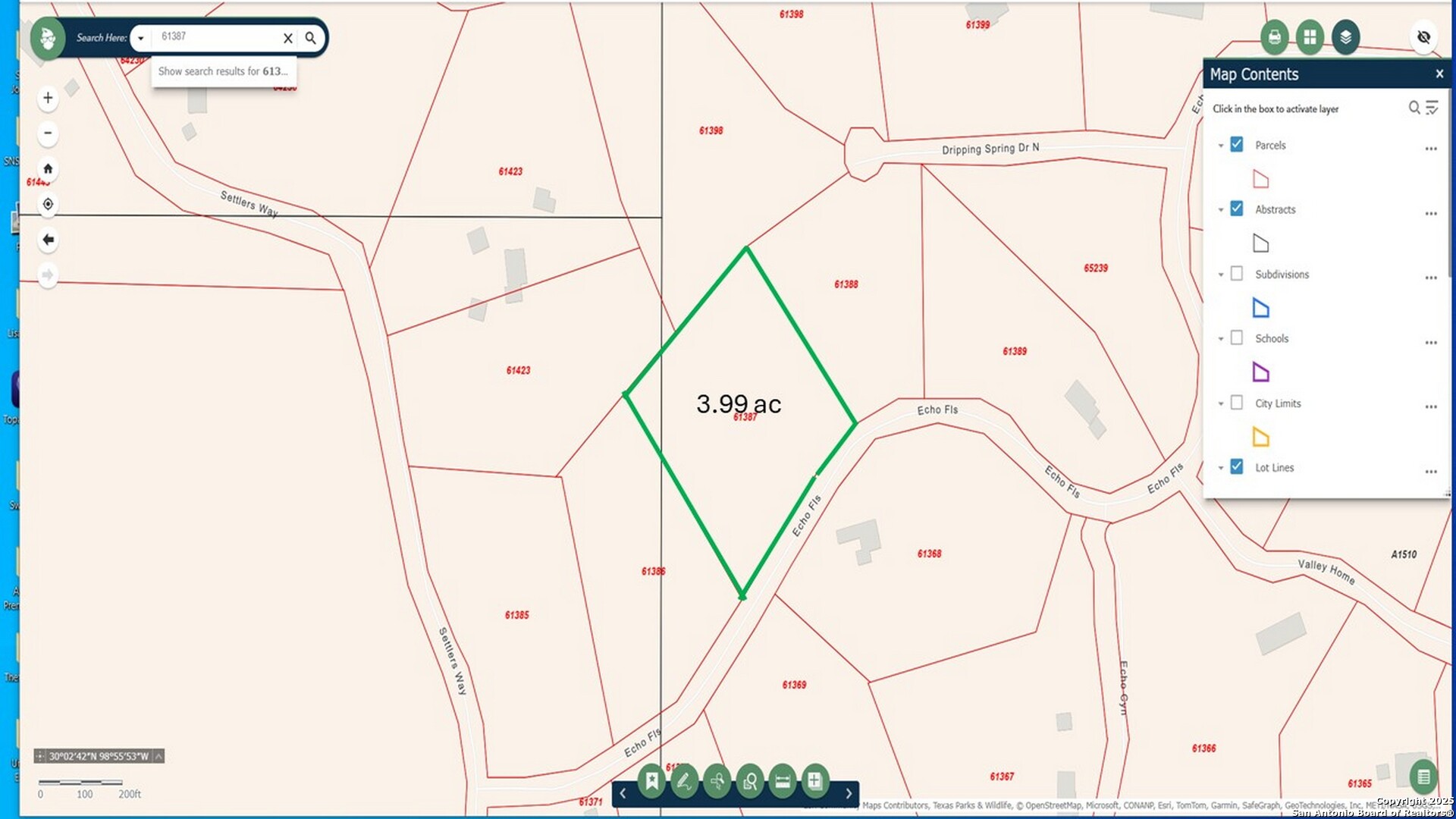Clear the search text with X
The width and height of the screenshot is (1456, 819).
(x=288, y=38)
